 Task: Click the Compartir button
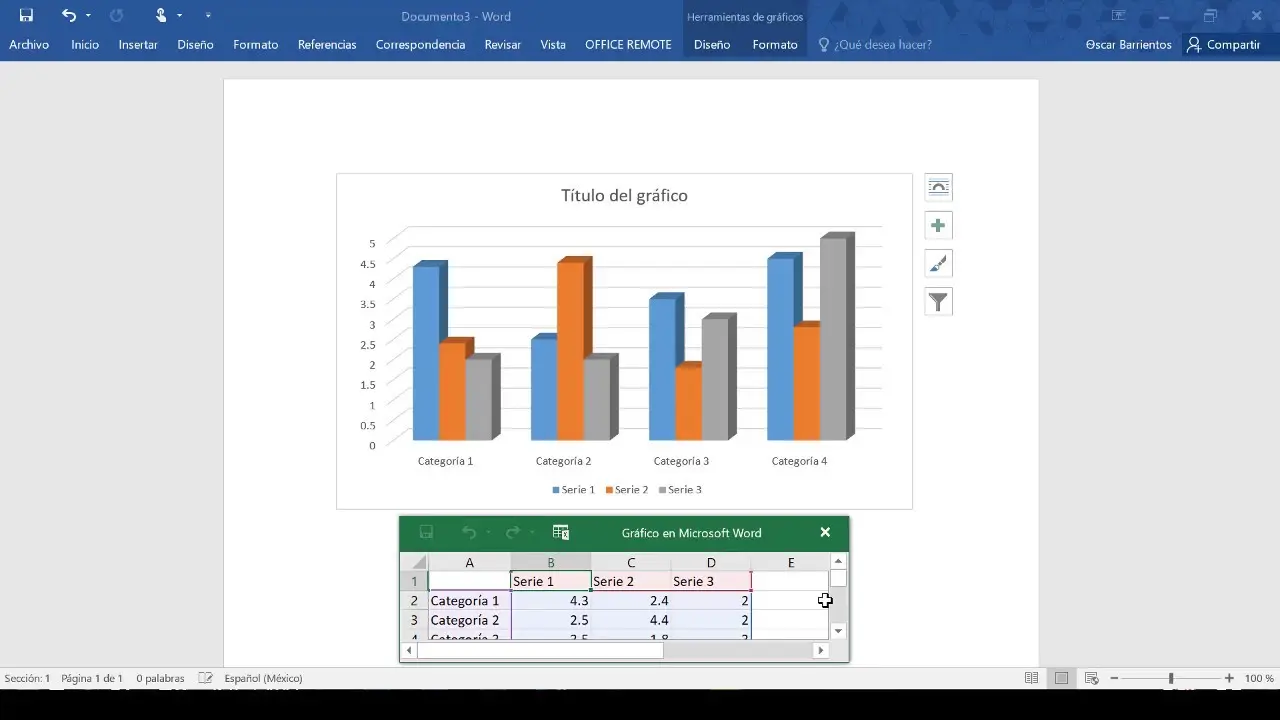pyautogui.click(x=1223, y=45)
